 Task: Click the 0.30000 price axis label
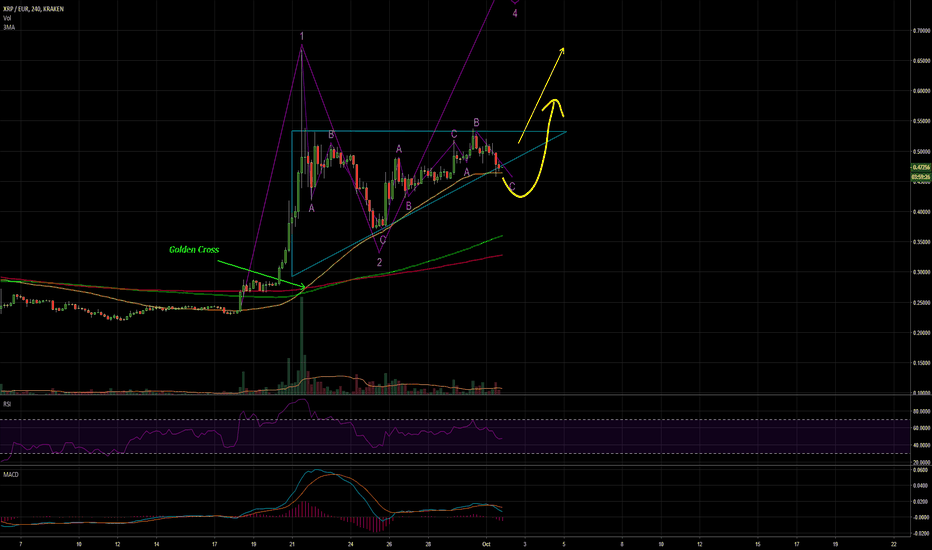point(921,272)
